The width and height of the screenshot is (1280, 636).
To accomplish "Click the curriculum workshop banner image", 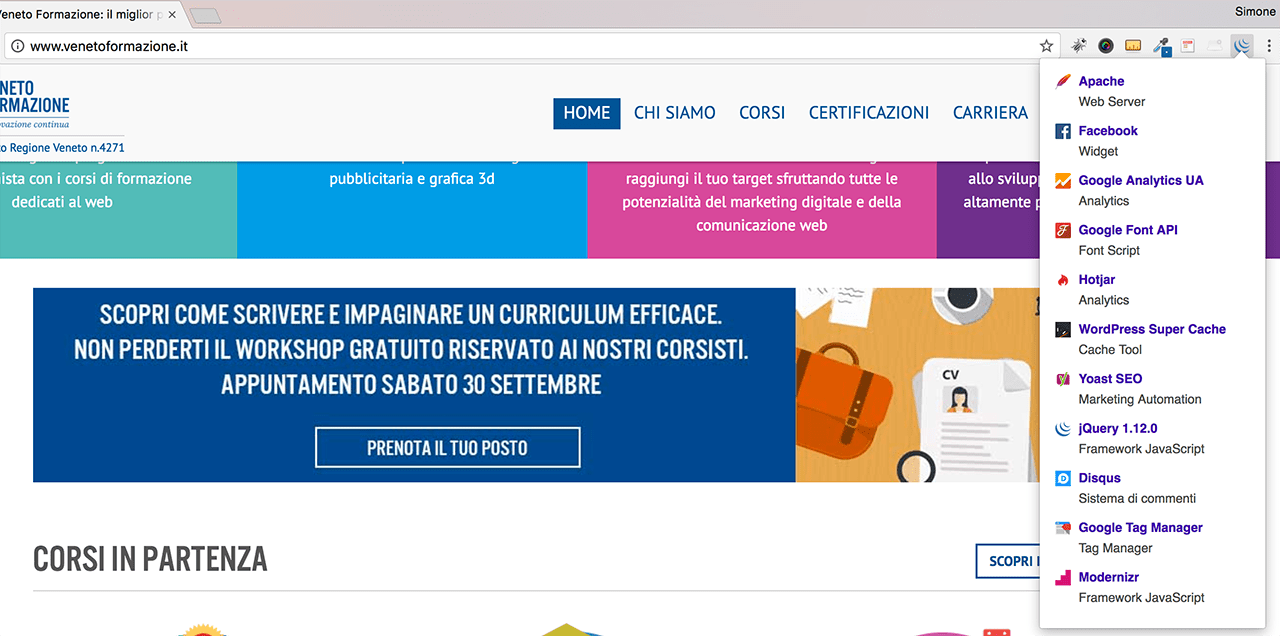I will coord(536,385).
